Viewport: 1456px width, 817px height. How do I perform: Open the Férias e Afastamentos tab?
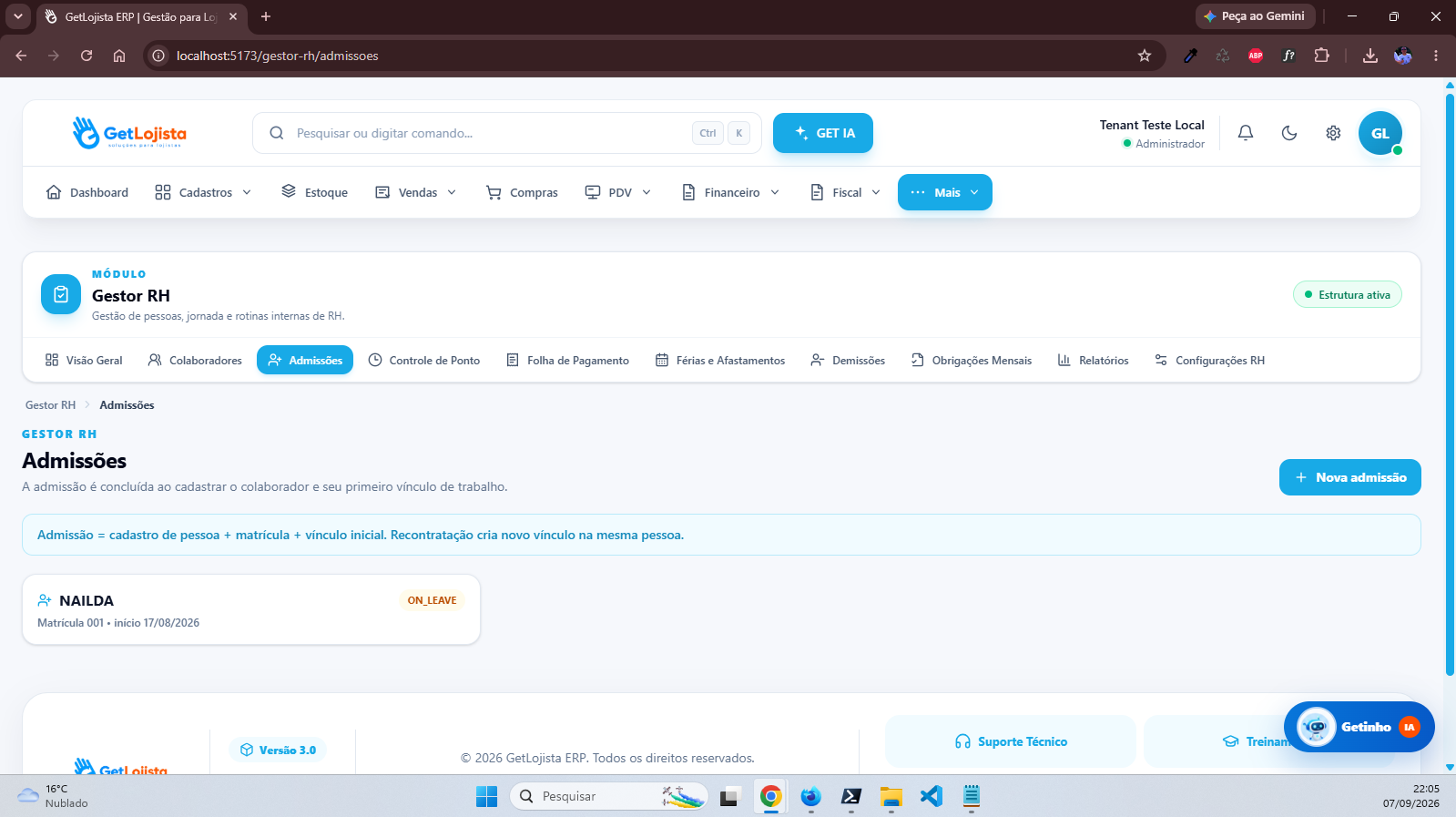pyautogui.click(x=720, y=361)
